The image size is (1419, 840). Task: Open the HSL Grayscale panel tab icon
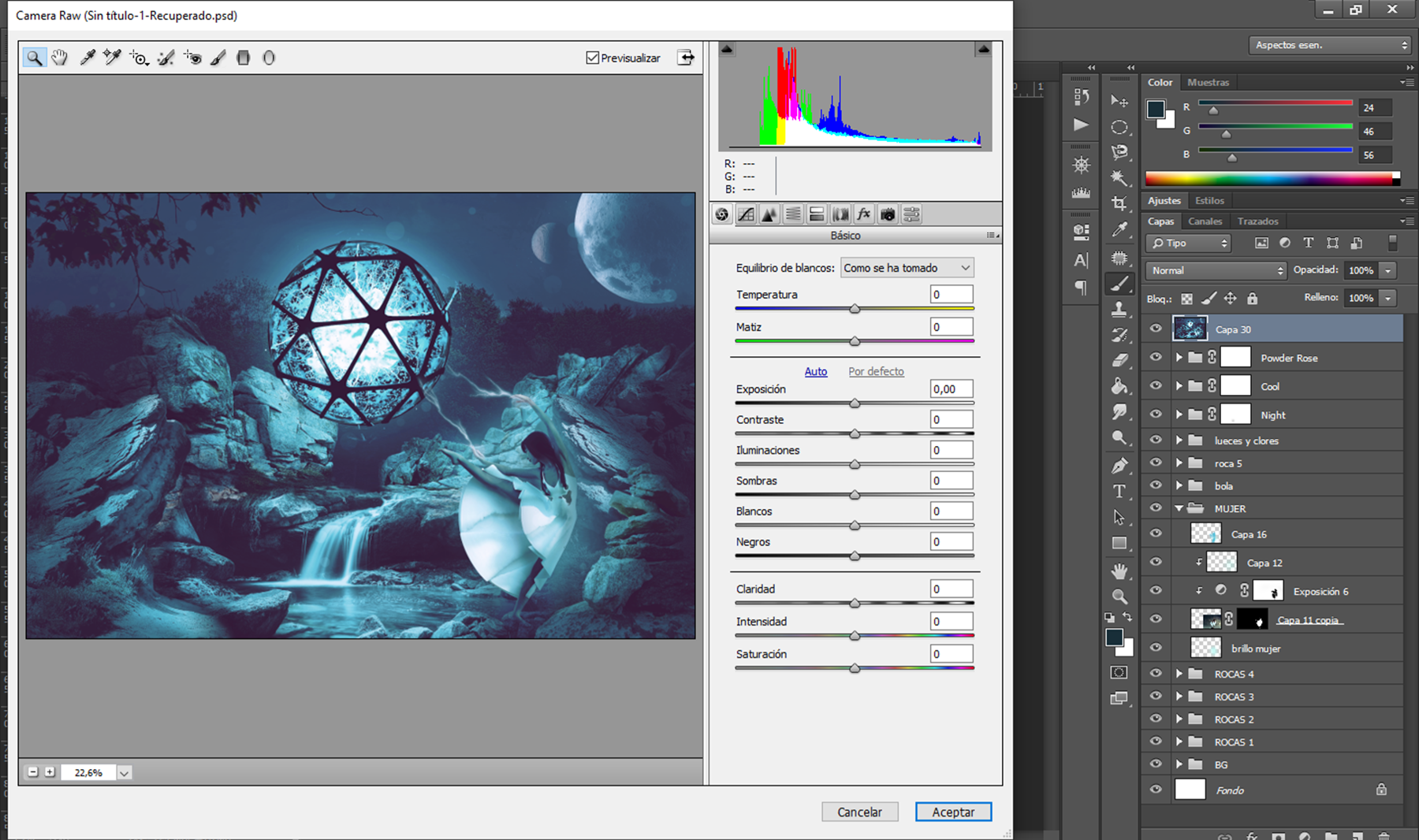(793, 214)
